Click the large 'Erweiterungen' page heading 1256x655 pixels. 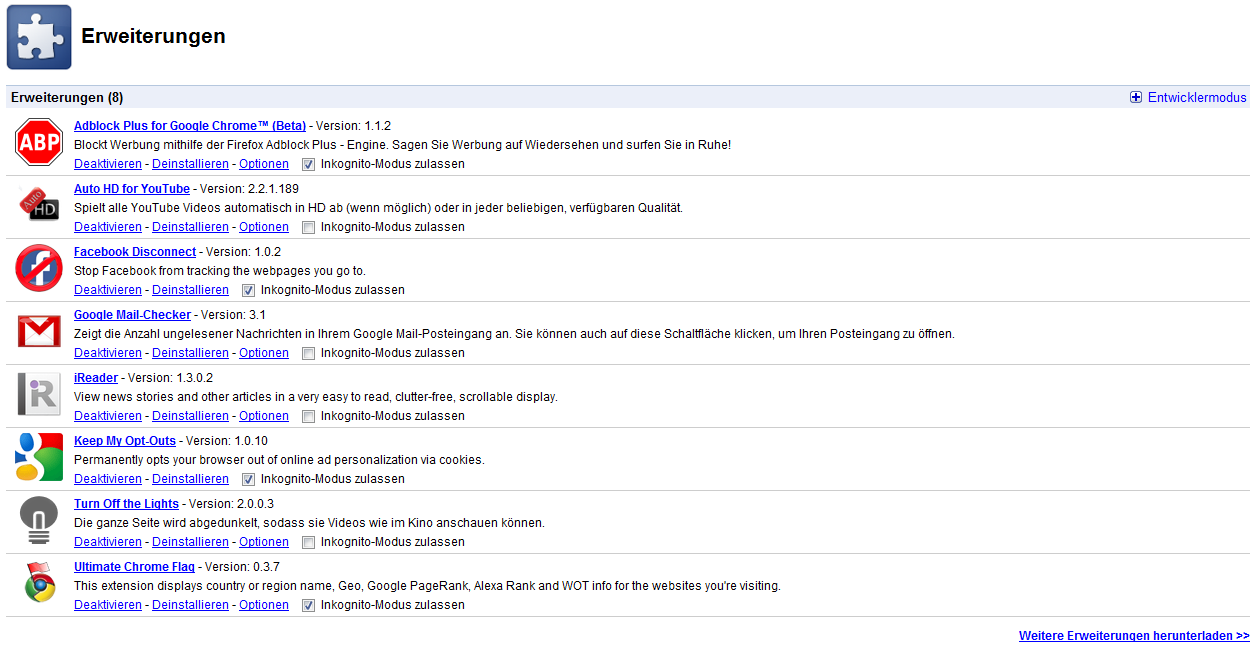point(153,36)
